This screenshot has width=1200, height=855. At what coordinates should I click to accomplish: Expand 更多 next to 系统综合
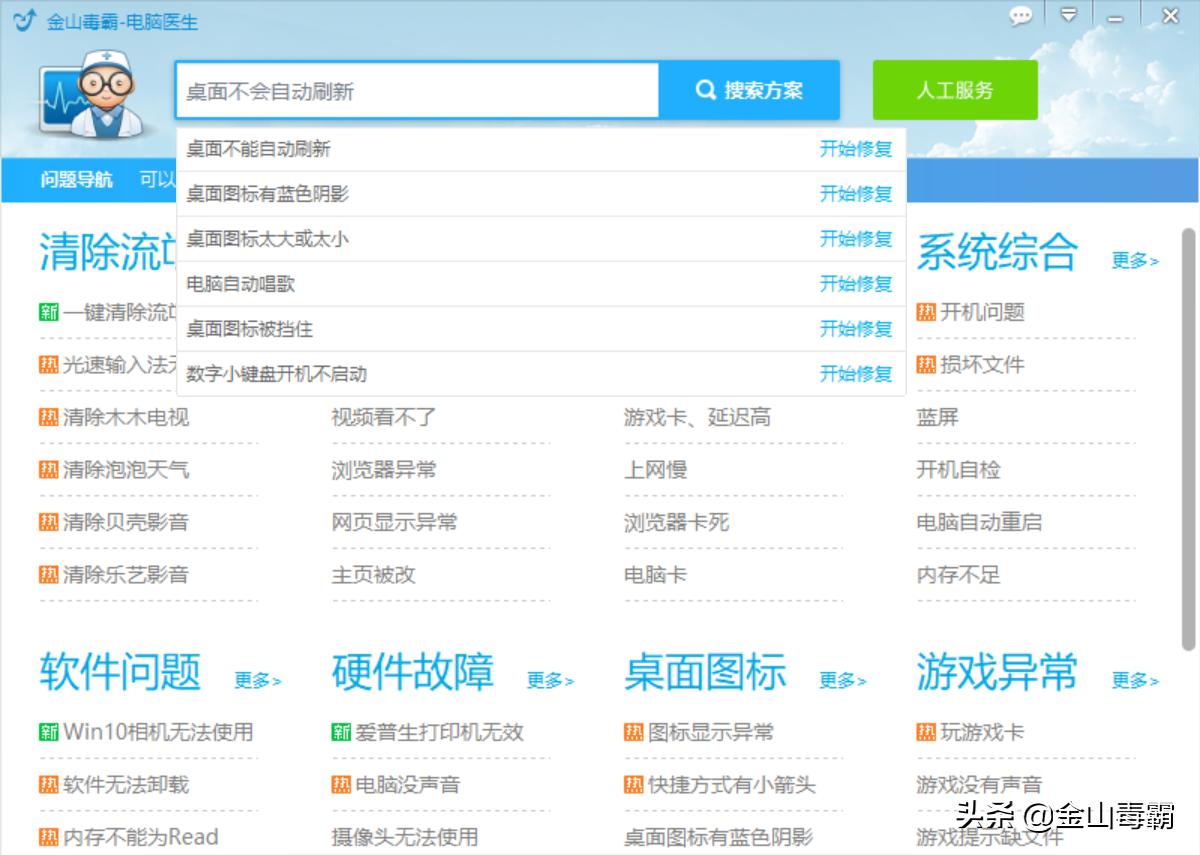(1135, 258)
